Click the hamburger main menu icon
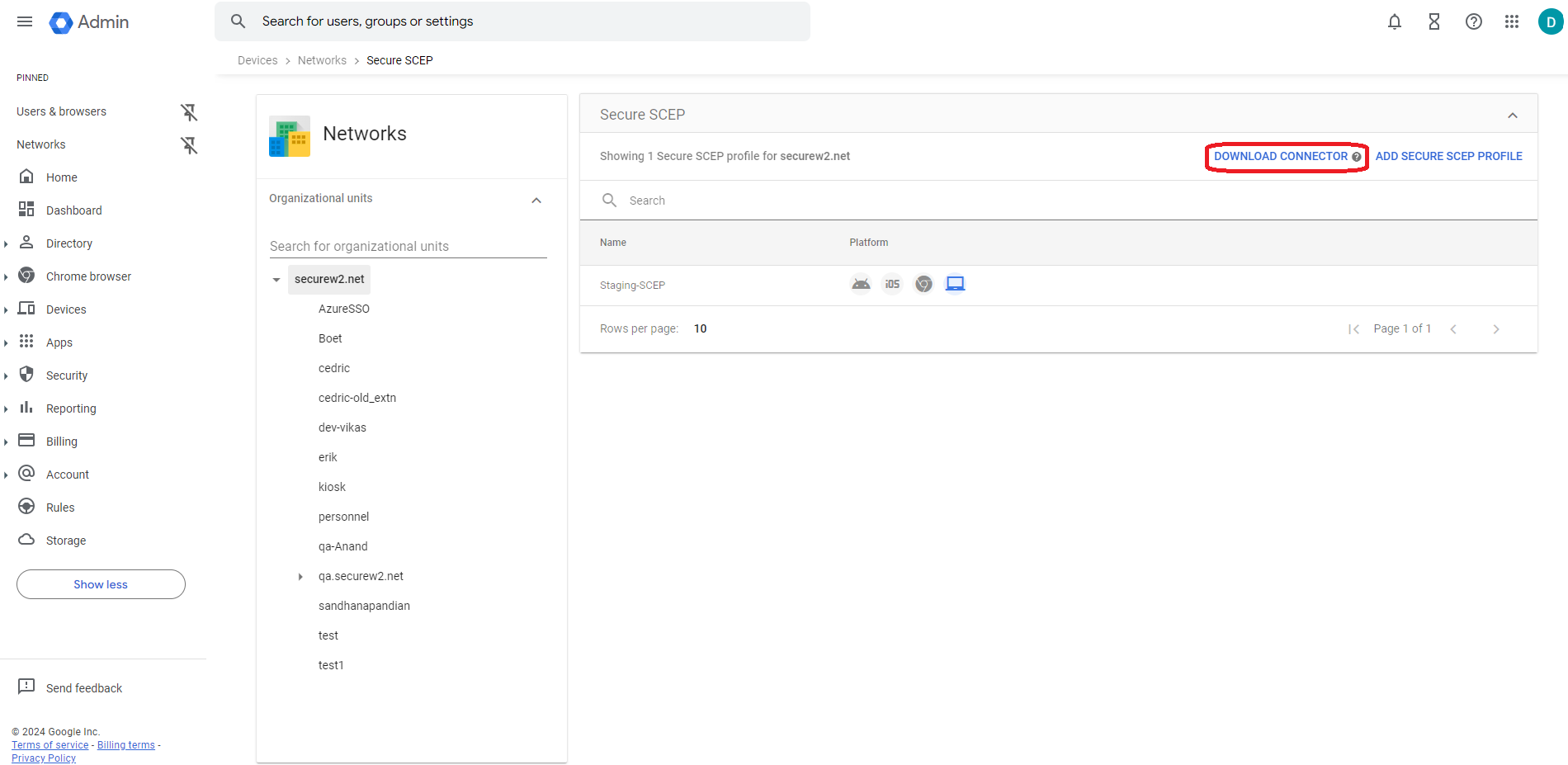The height and width of the screenshot is (765, 1568). (x=25, y=22)
